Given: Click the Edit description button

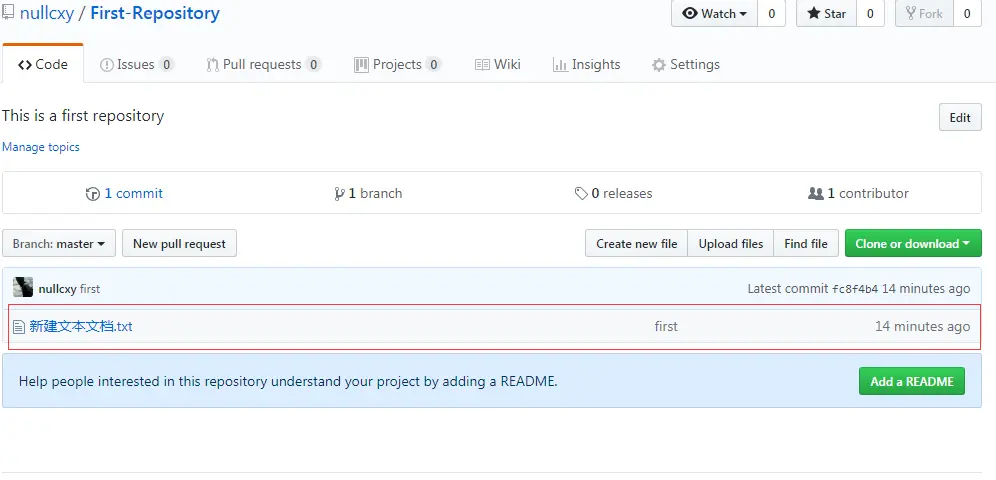Looking at the screenshot, I should coord(960,117).
